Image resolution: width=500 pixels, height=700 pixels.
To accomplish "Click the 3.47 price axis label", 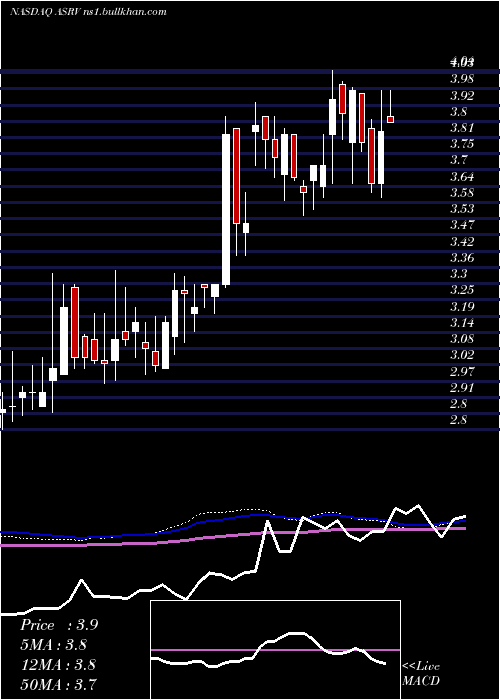I will click(x=462, y=225).
